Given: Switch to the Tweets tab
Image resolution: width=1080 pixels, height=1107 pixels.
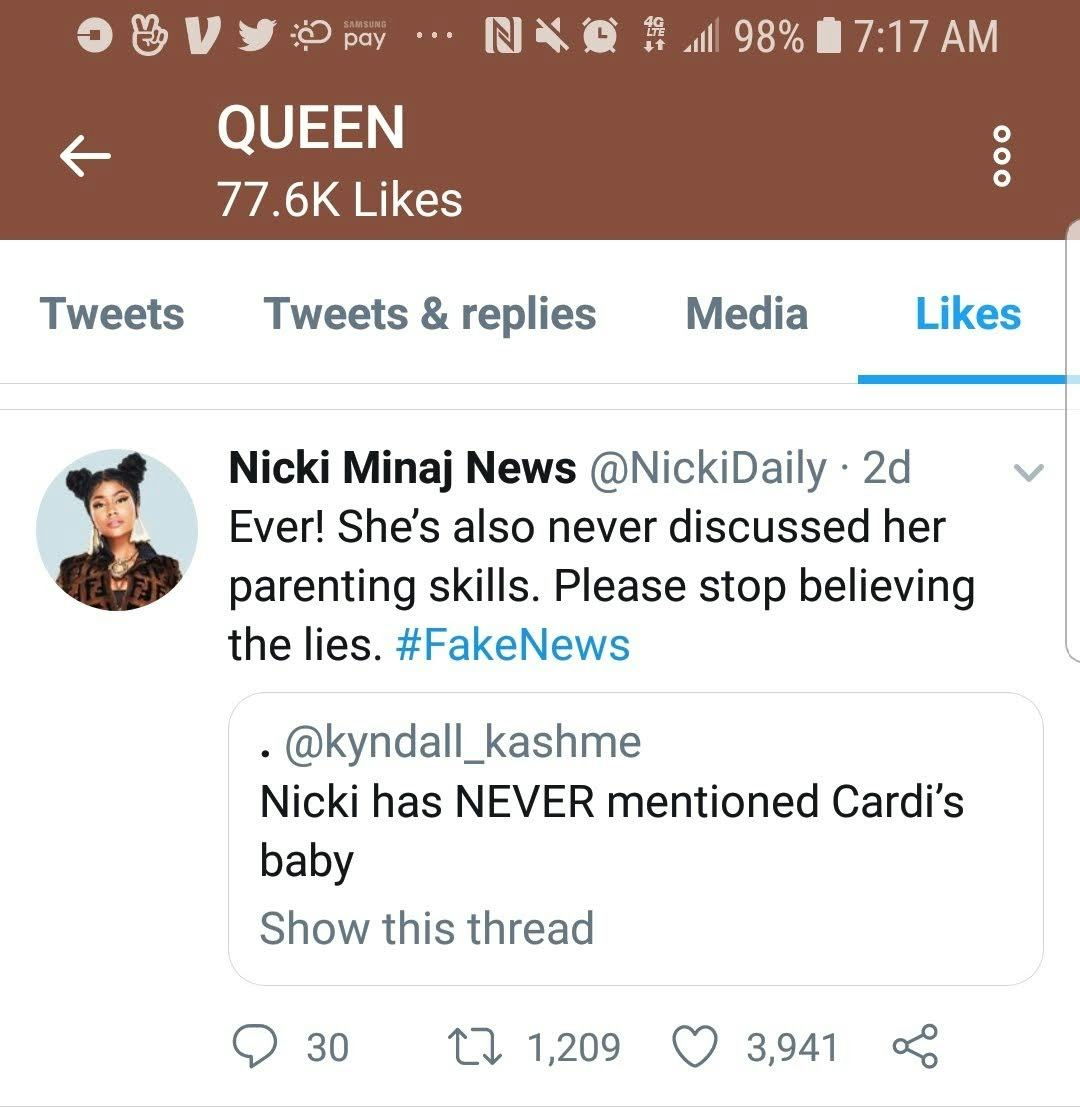Looking at the screenshot, I should click(x=112, y=314).
